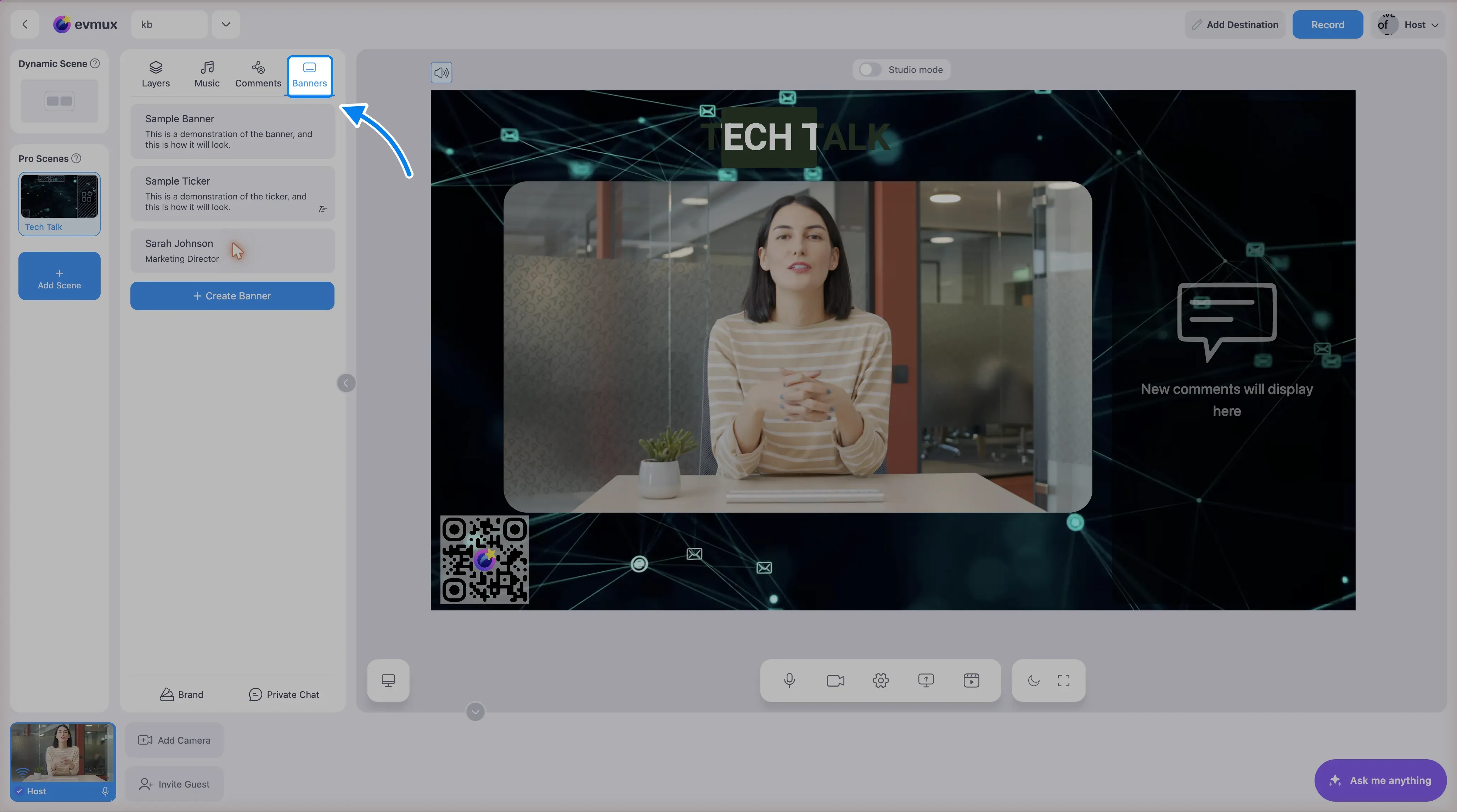This screenshot has height=812, width=1457.
Task: Show the Sample Ticker item
Action: point(232,193)
